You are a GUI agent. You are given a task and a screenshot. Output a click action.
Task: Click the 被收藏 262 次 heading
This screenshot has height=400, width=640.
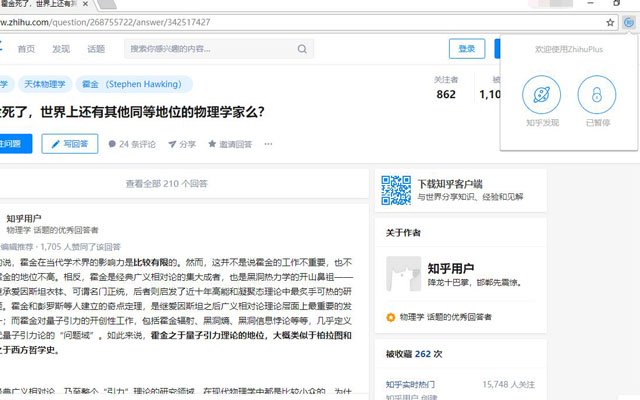click(x=414, y=354)
